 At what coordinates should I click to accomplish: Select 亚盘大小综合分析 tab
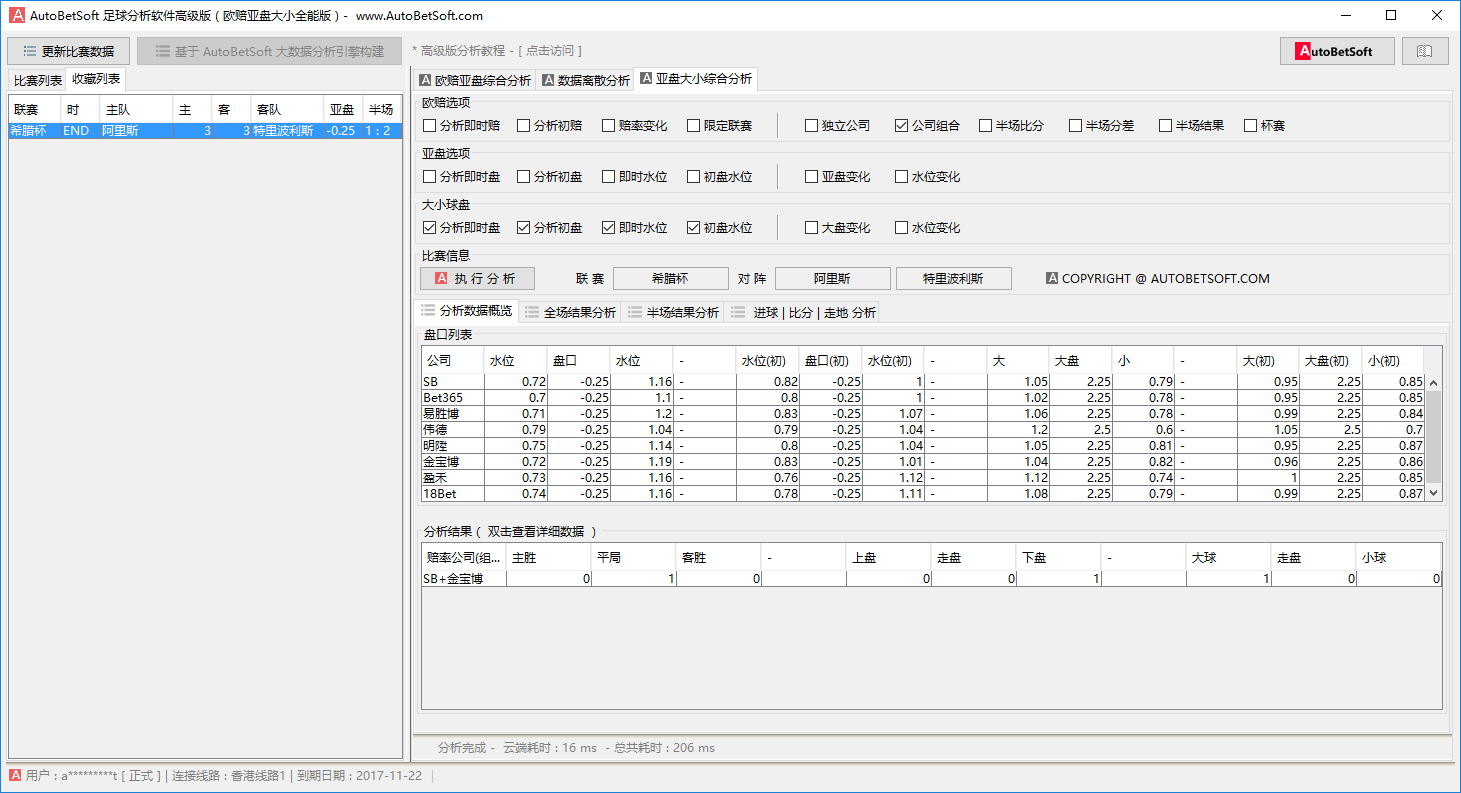coord(696,79)
